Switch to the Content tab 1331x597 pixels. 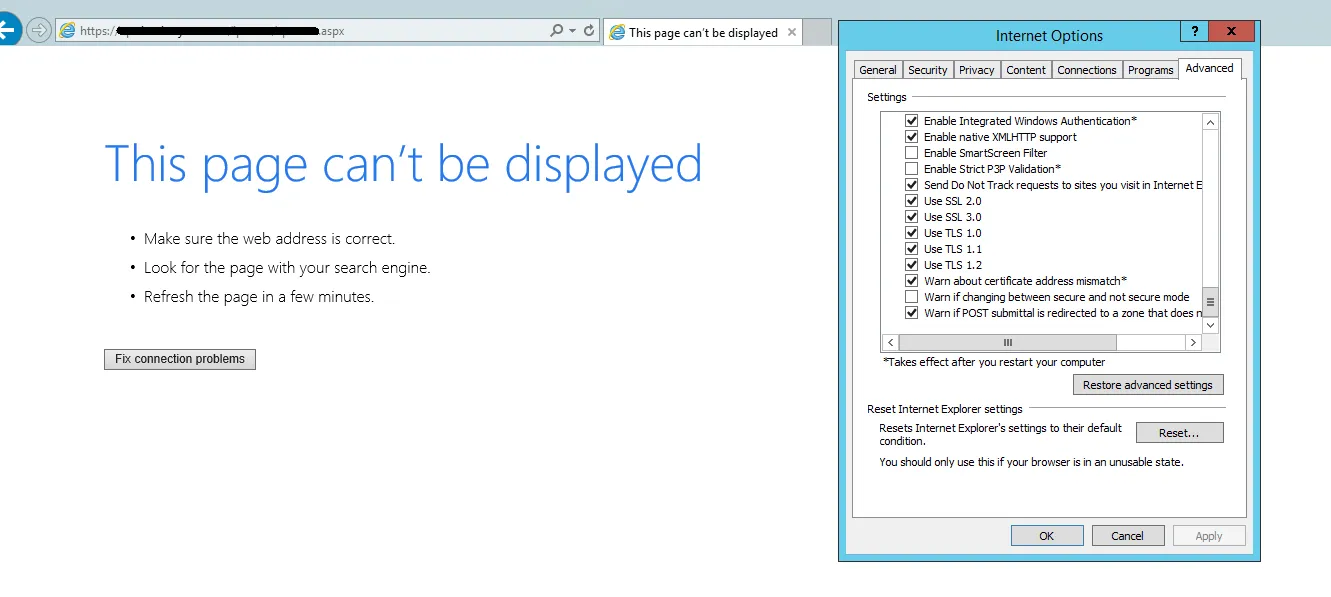tap(1026, 70)
